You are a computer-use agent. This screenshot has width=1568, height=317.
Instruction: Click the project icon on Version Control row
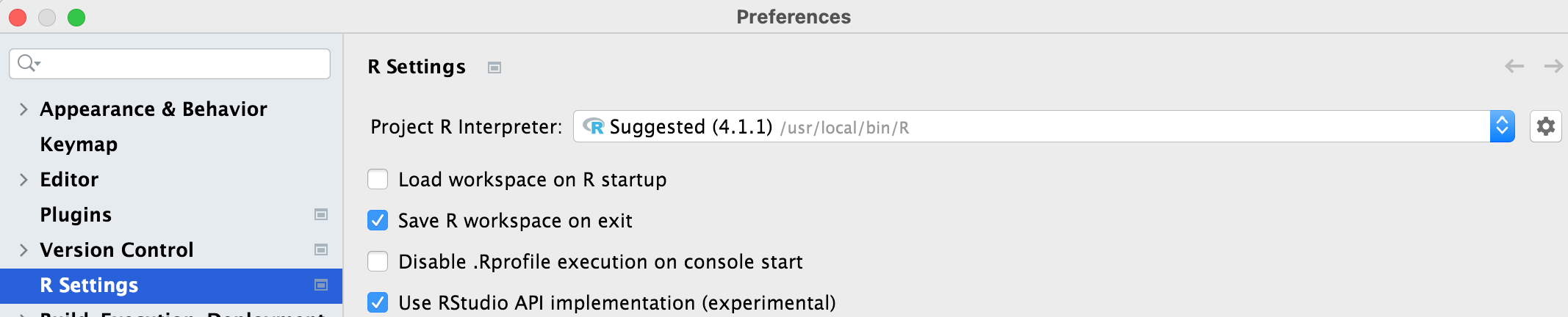point(321,249)
